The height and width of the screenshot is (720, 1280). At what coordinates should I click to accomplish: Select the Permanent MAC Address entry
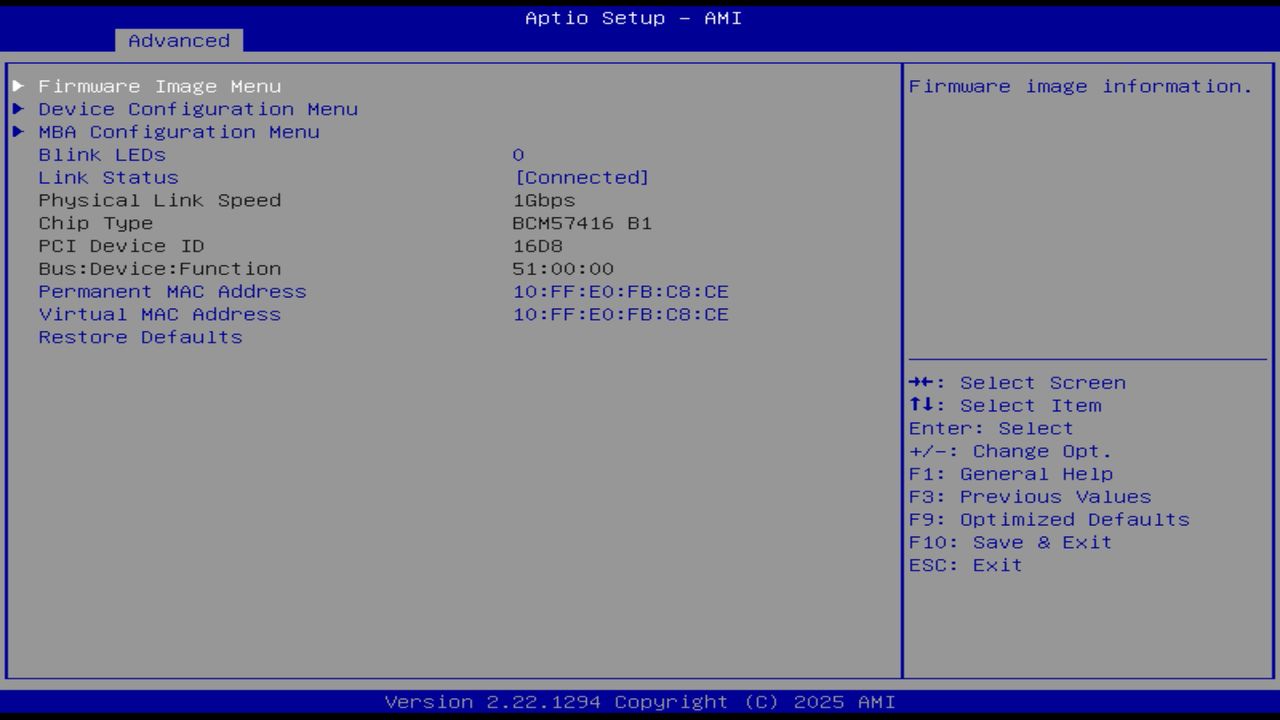click(x=171, y=291)
